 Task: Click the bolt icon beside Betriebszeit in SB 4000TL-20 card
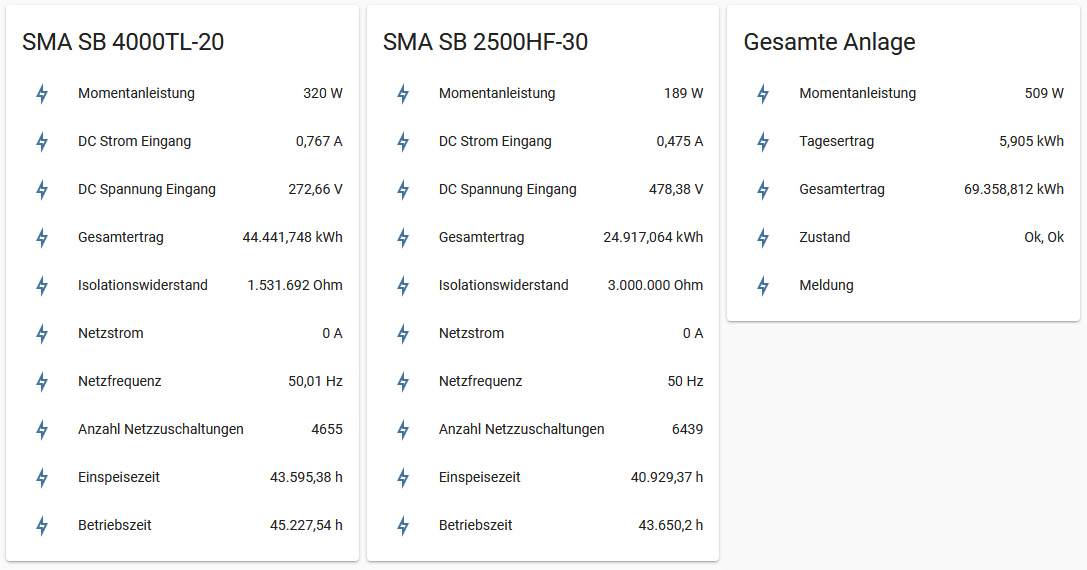pyautogui.click(x=42, y=526)
